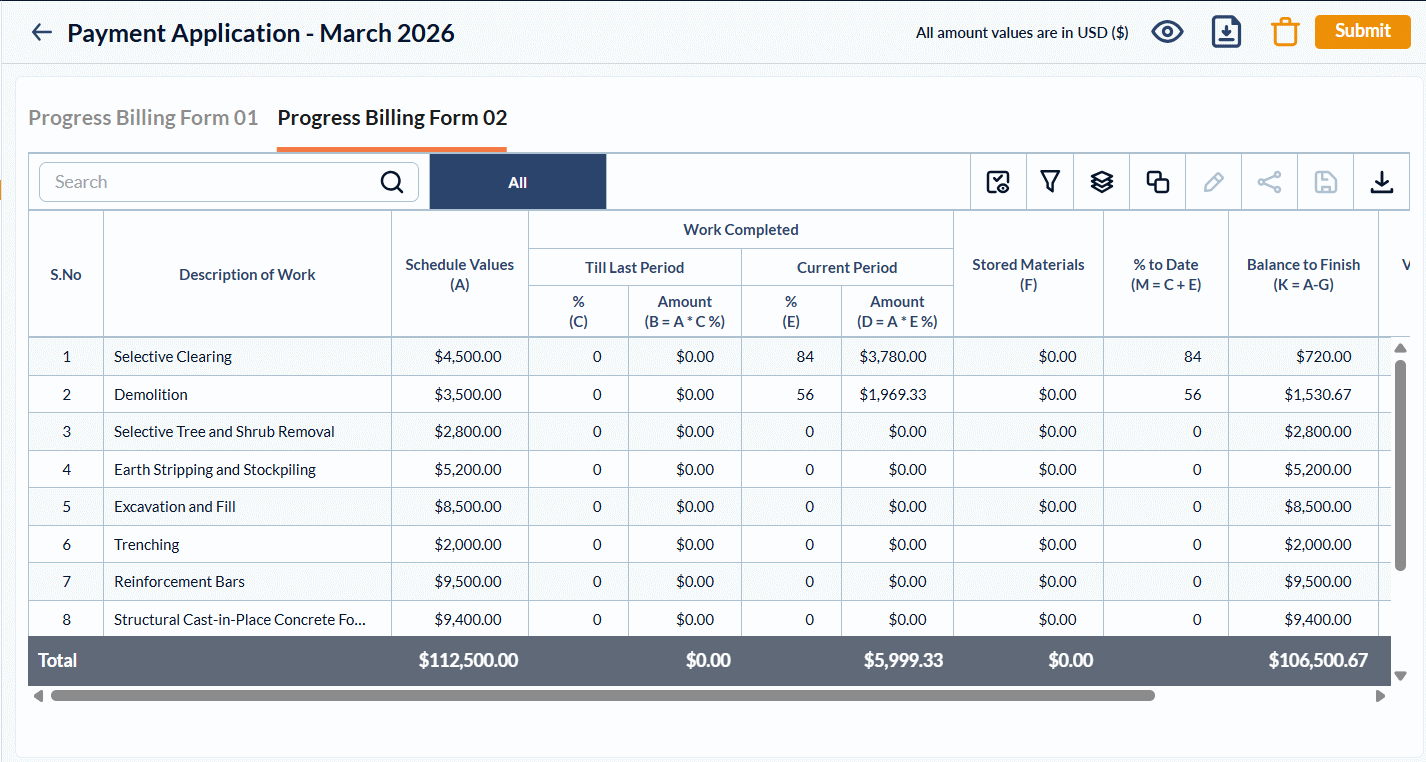Click the pencil edit icon
1426x762 pixels.
[x=1214, y=182]
